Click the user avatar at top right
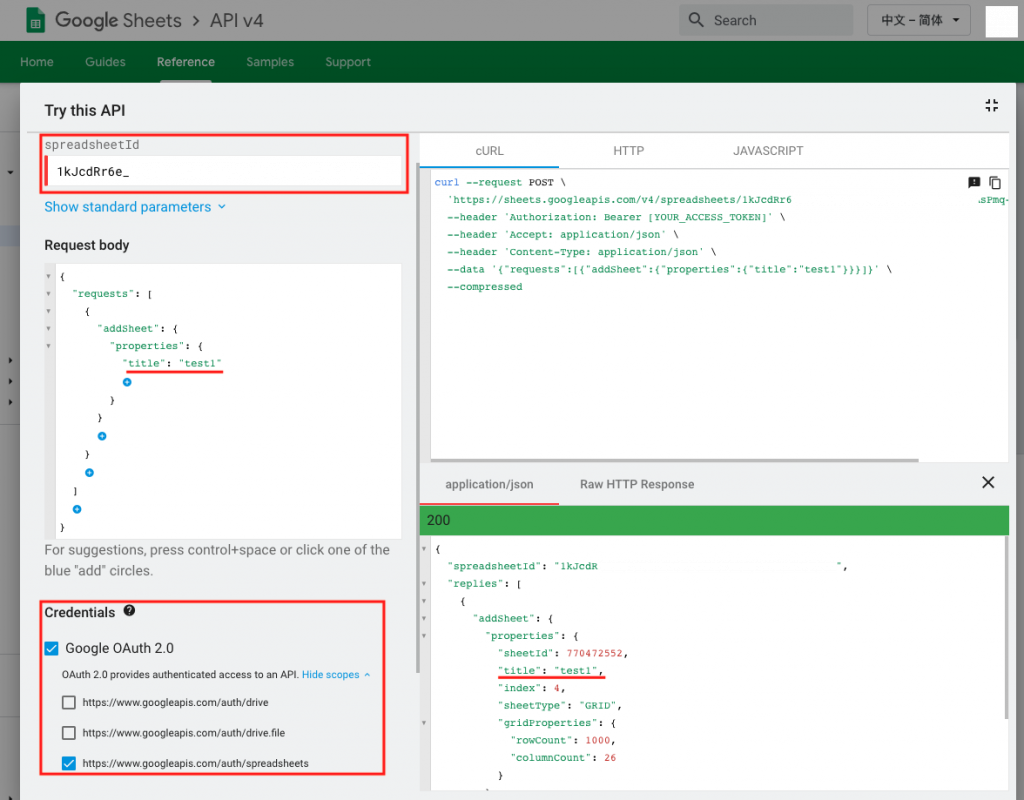Viewport: 1024px width, 800px height. pos(1000,21)
